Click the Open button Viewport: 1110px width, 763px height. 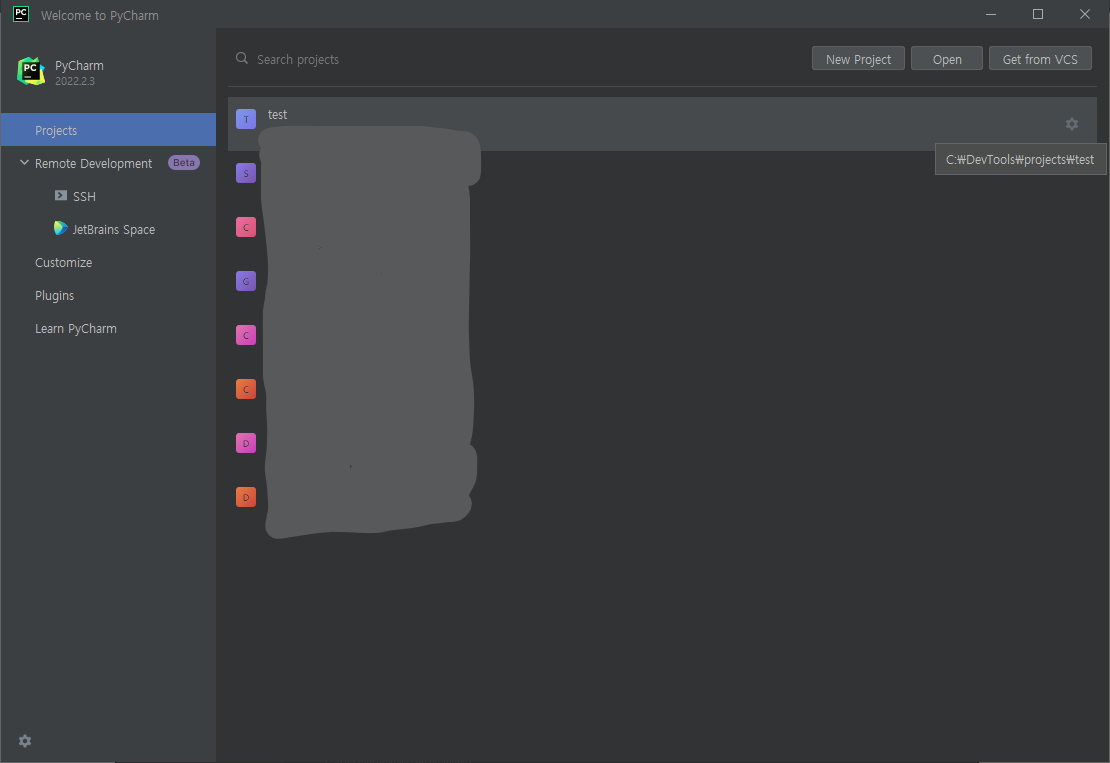(946, 59)
